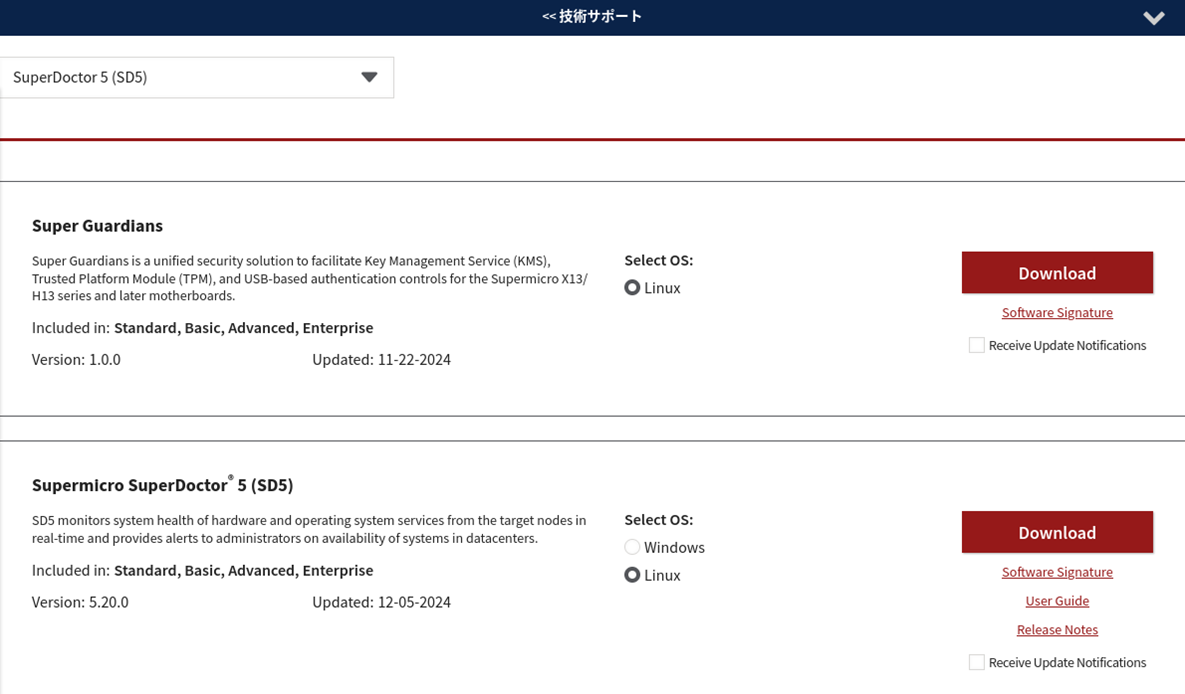Image resolution: width=1185 pixels, height=694 pixels.
Task: Open the SuperDoctor 5 (SD5) dropdown
Action: pos(196,77)
